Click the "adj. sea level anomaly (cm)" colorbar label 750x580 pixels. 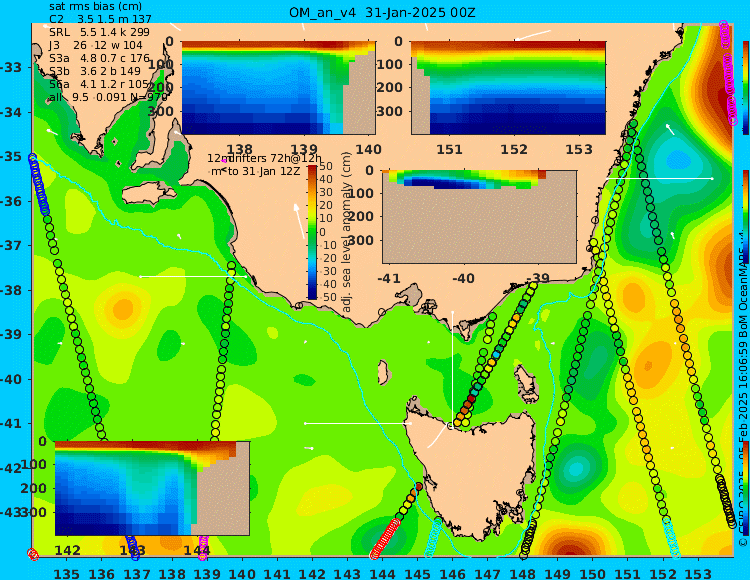(347, 232)
